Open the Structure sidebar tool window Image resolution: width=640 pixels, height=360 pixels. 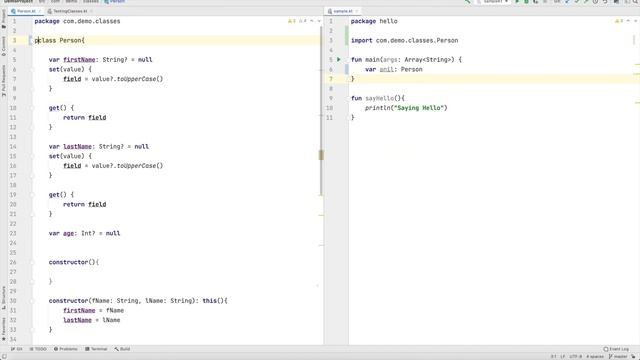point(4,297)
